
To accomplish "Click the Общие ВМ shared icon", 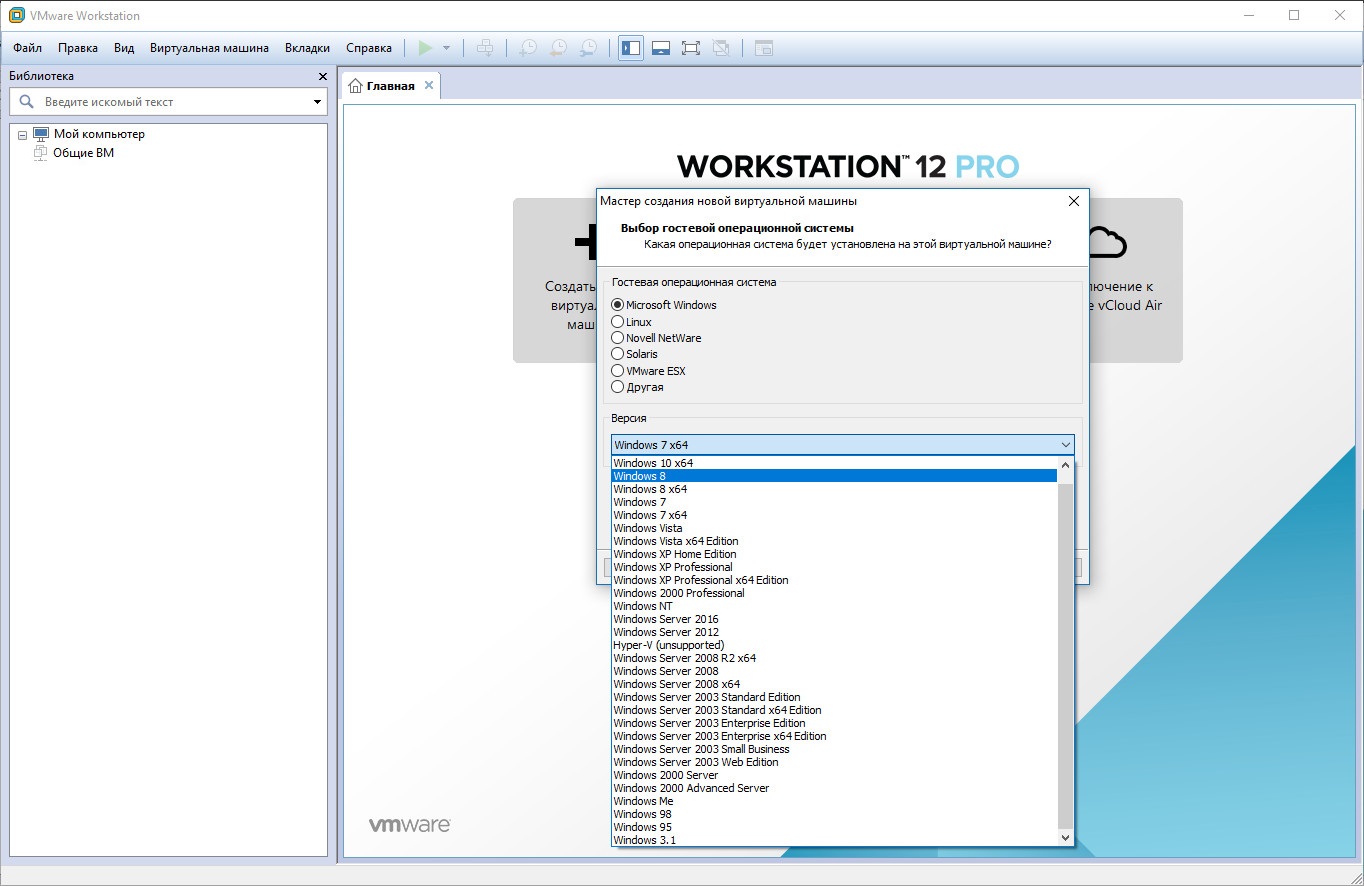I will pos(41,153).
